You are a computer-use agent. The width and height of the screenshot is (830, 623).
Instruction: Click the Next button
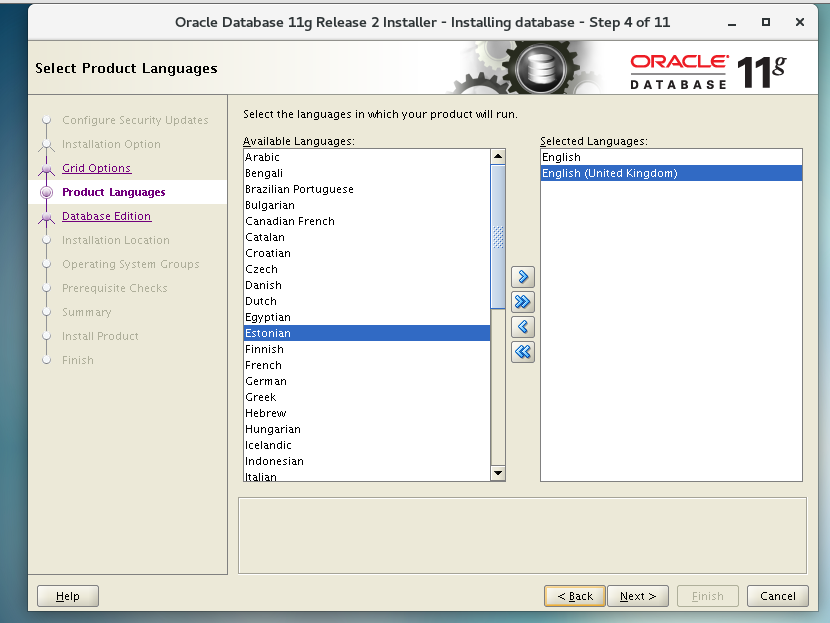point(638,596)
